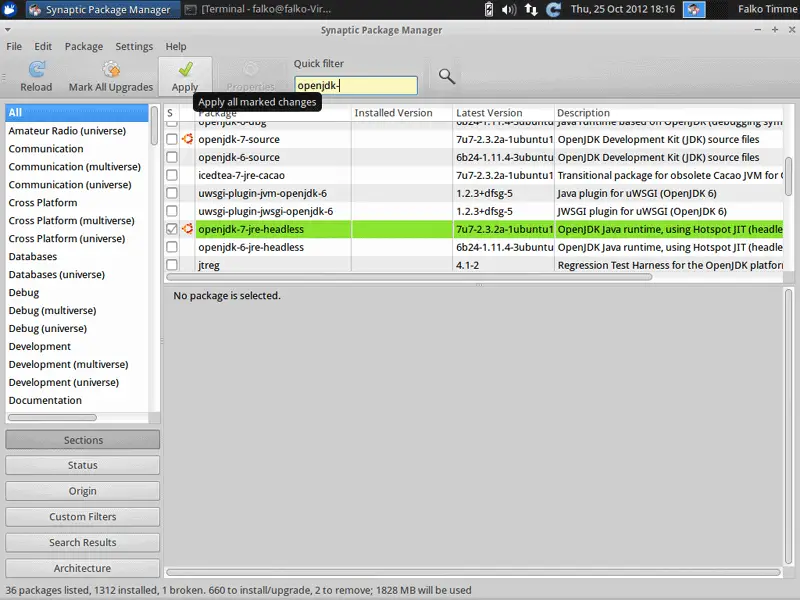Click the package list horizontal scrollbar
The width and height of the screenshot is (800, 600).
pos(409,277)
